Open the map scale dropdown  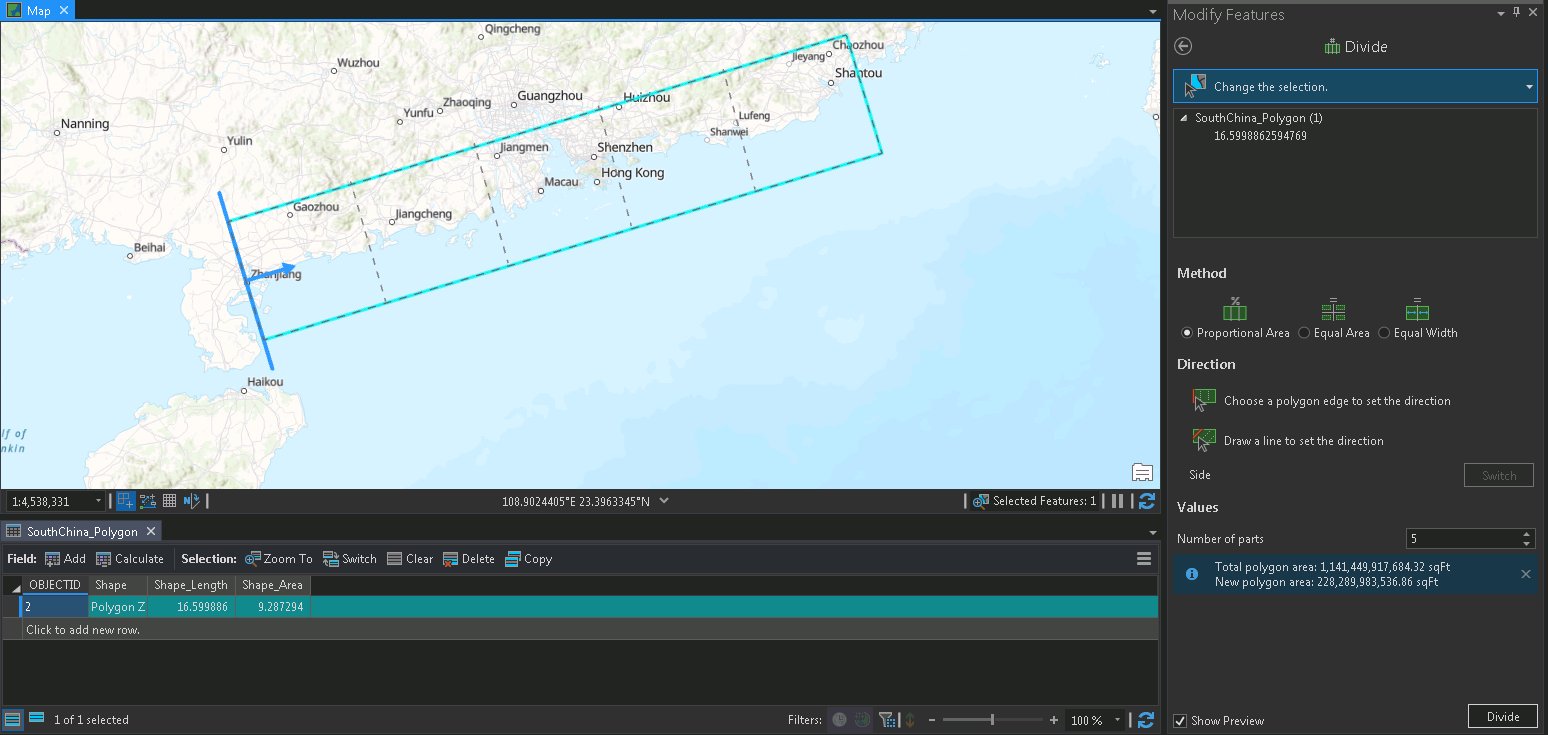point(98,502)
